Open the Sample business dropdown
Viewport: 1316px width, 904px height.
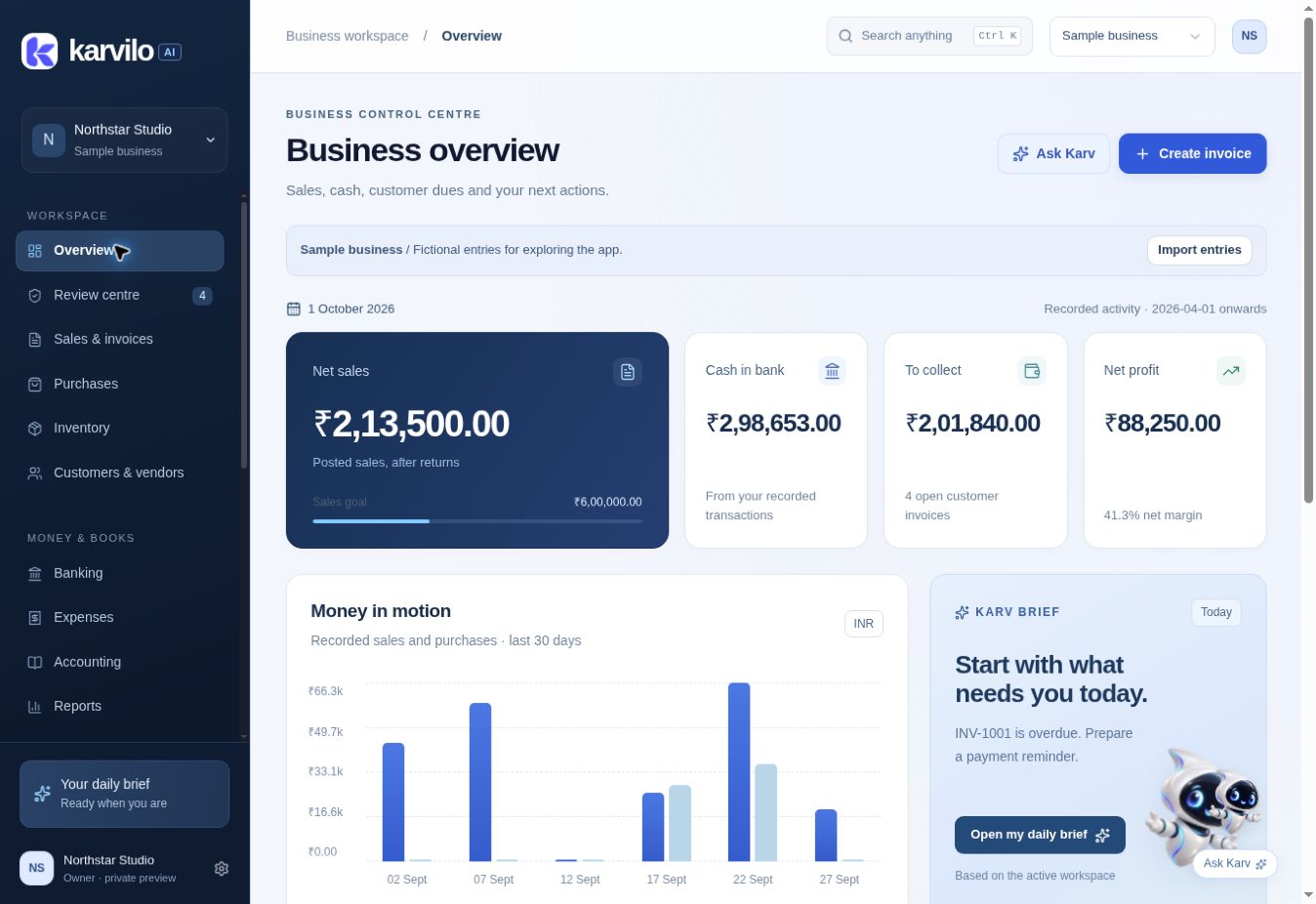click(x=1132, y=36)
